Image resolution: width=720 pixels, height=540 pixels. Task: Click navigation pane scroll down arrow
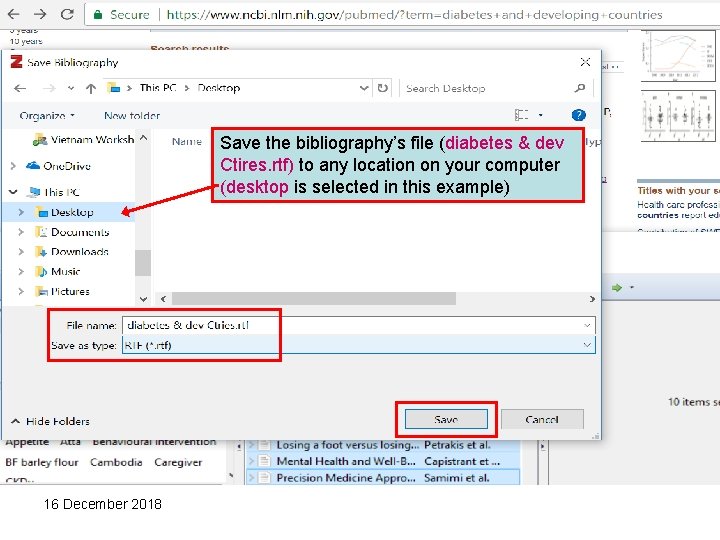(x=143, y=299)
